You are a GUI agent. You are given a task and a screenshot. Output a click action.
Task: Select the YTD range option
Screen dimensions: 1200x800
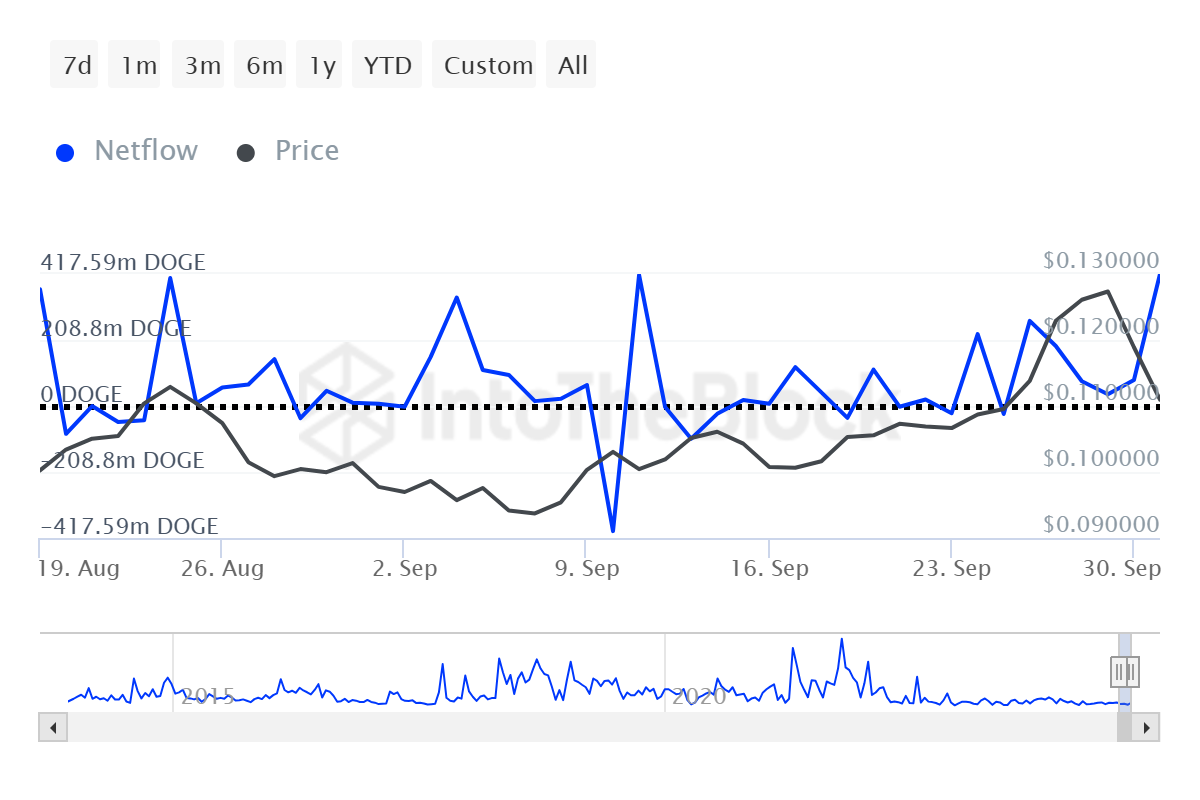[388, 65]
